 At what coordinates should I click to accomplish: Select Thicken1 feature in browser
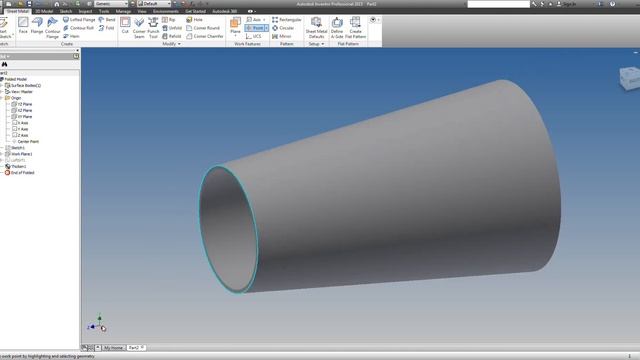16,167
